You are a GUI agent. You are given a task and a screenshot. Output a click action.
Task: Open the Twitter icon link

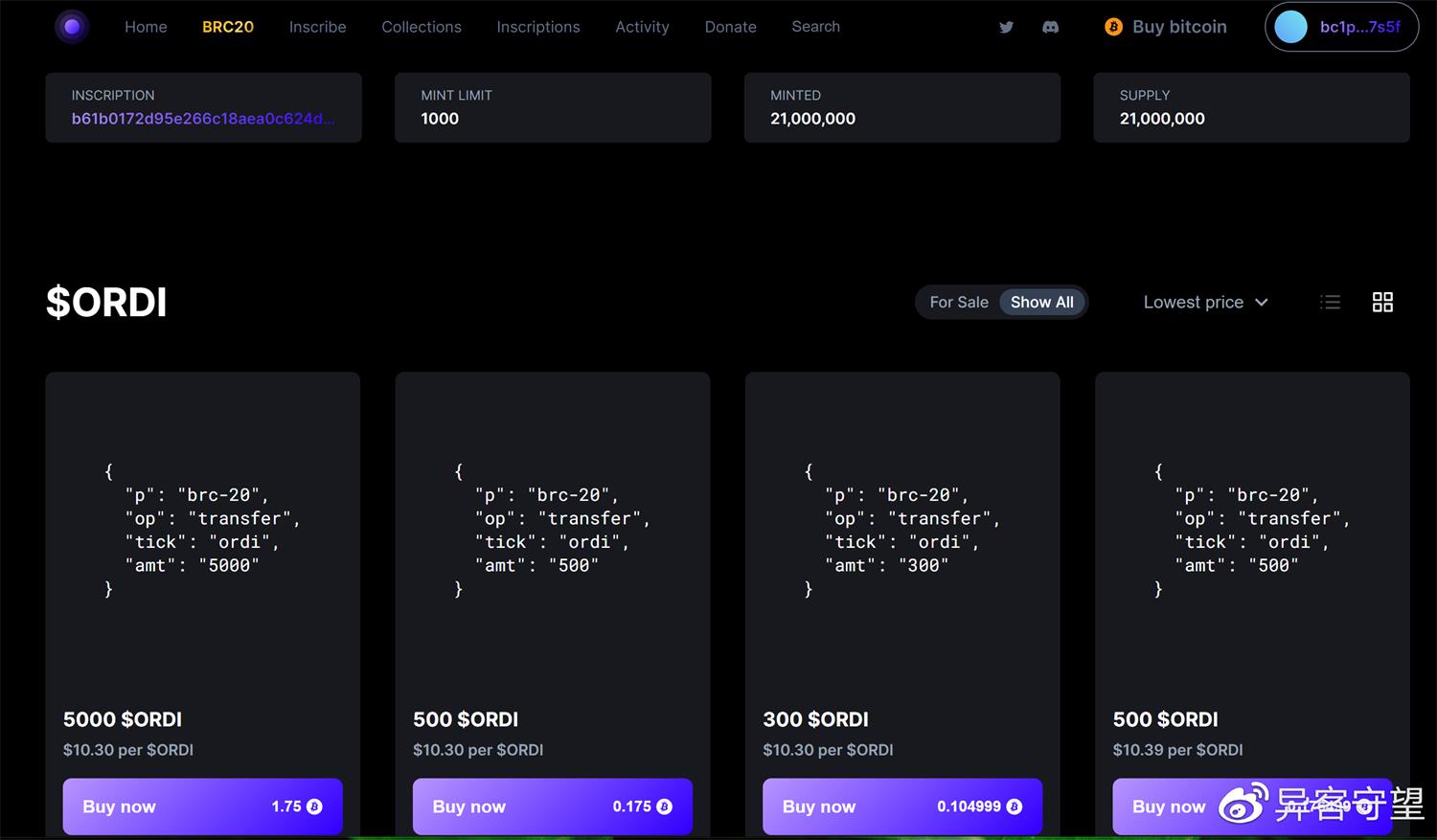(x=1006, y=27)
